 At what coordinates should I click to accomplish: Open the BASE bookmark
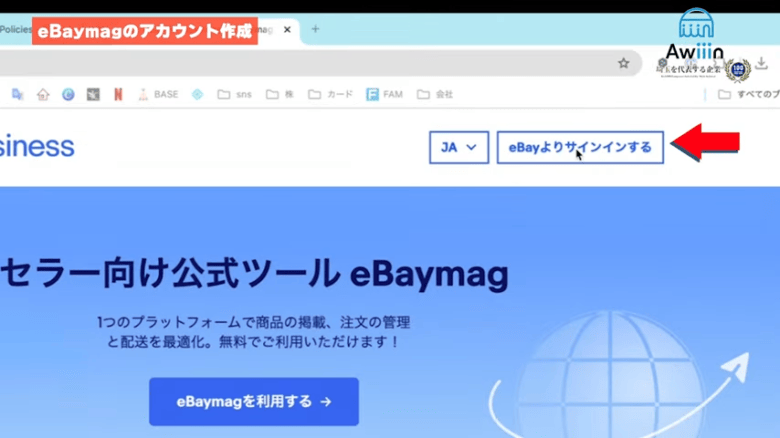click(x=158, y=95)
